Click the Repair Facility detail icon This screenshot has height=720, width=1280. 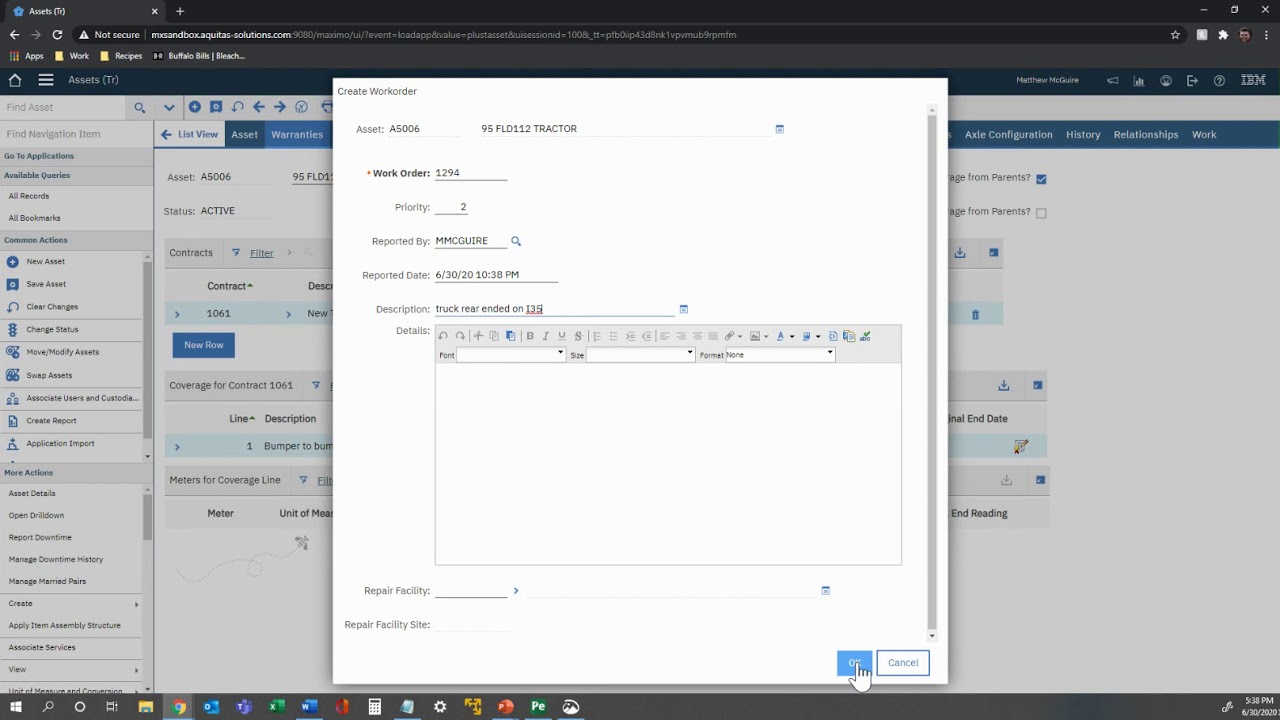tap(826, 591)
